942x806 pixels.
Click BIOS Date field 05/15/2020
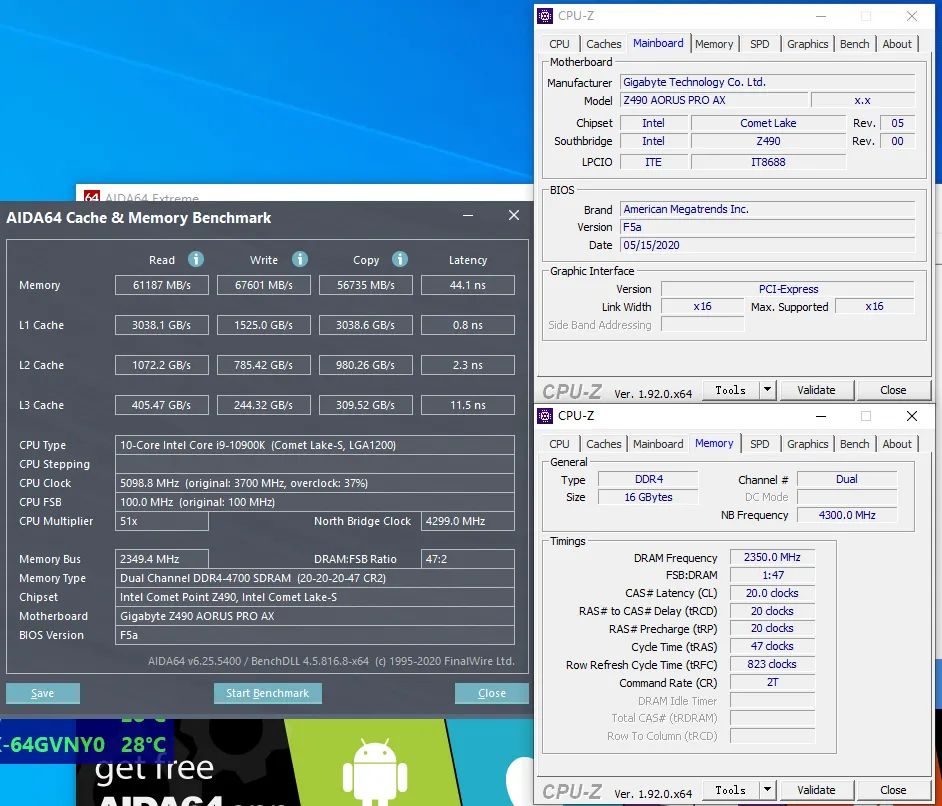click(x=768, y=245)
